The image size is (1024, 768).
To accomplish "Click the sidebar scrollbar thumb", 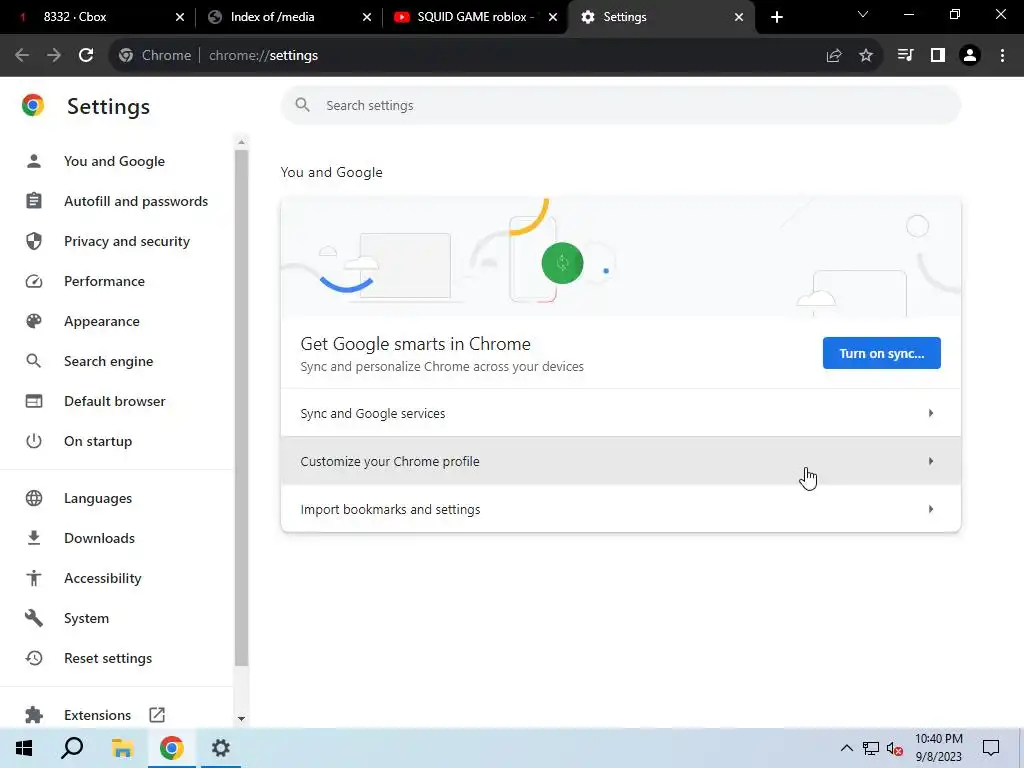I will coord(242,408).
